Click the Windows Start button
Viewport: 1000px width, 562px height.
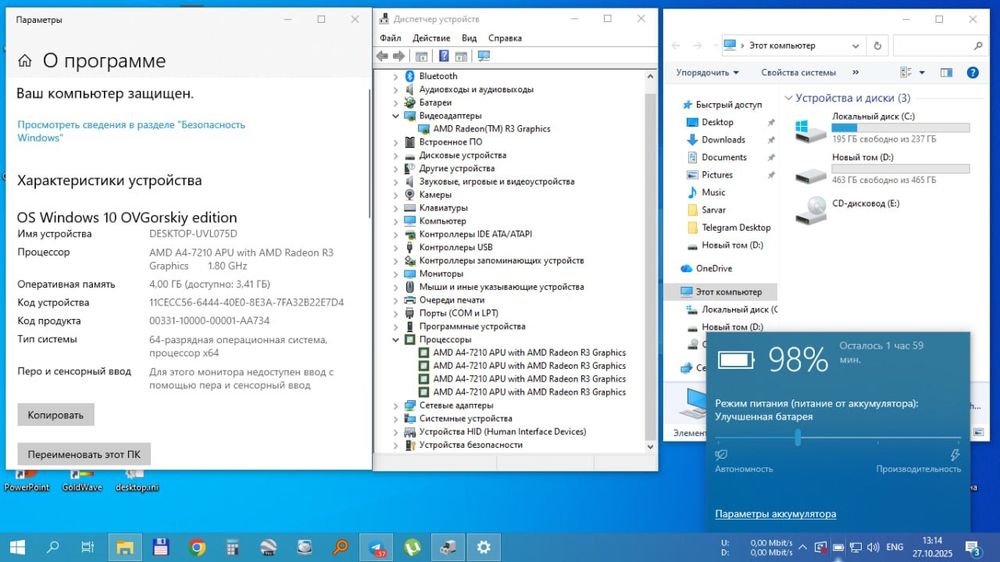coord(17,547)
